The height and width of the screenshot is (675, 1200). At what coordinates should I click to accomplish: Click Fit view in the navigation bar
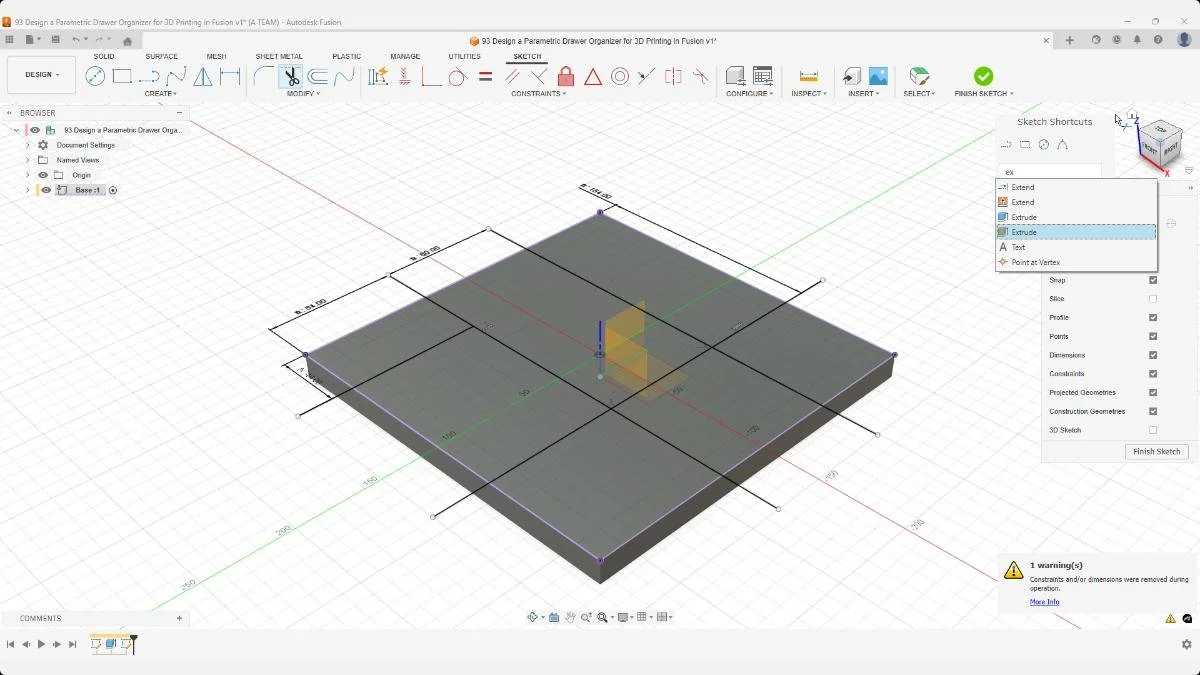pos(602,617)
